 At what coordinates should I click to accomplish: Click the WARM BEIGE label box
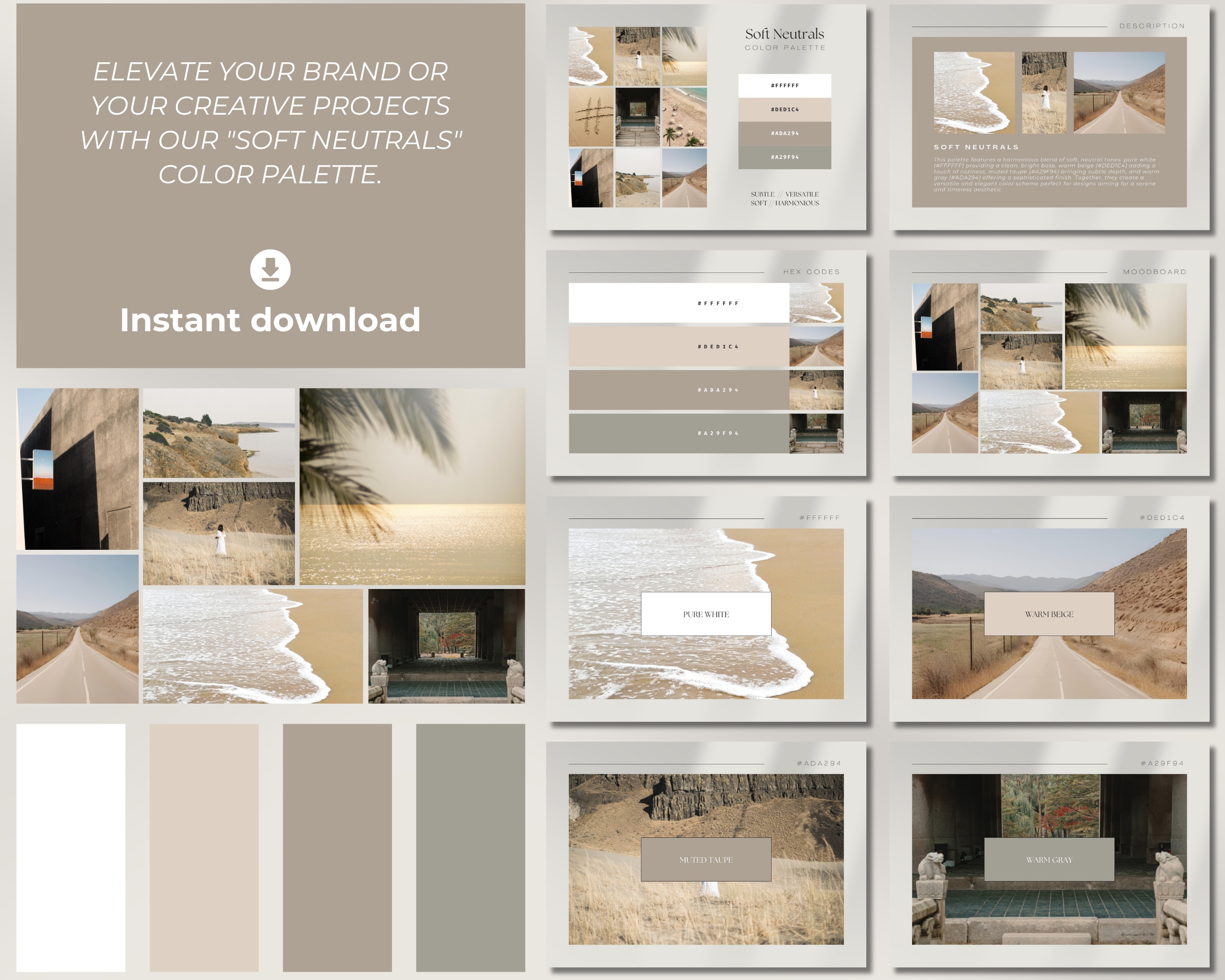pyautogui.click(x=1049, y=614)
